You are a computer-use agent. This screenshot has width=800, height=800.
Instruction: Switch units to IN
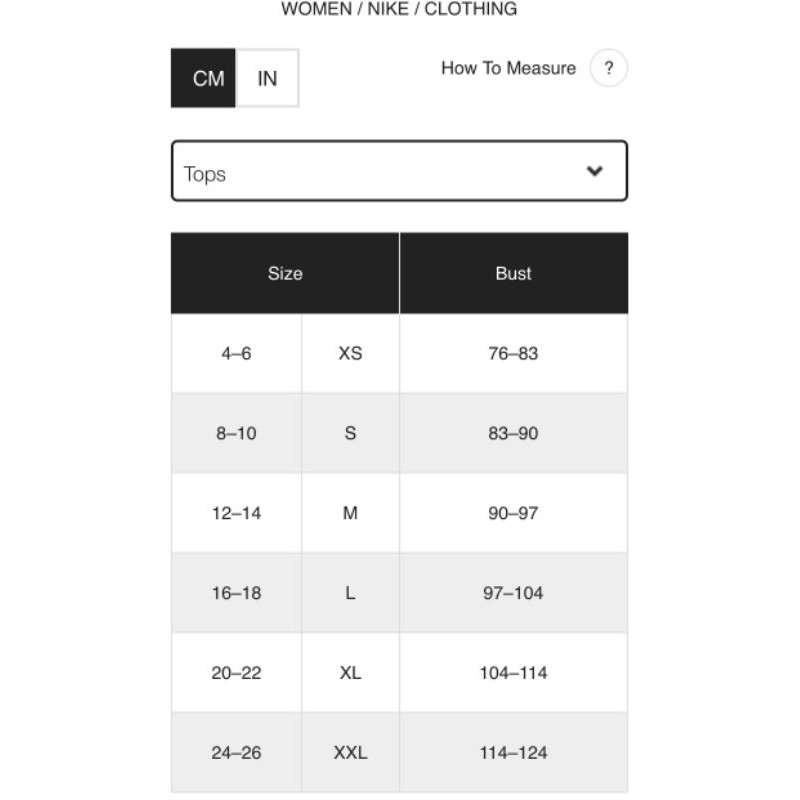267,78
